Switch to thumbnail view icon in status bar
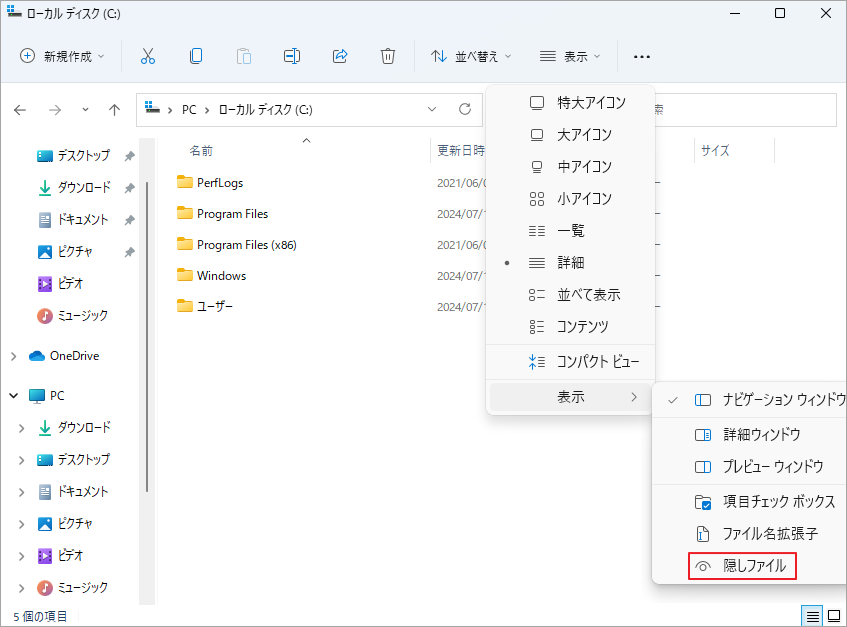This screenshot has height=627, width=847. click(x=833, y=615)
